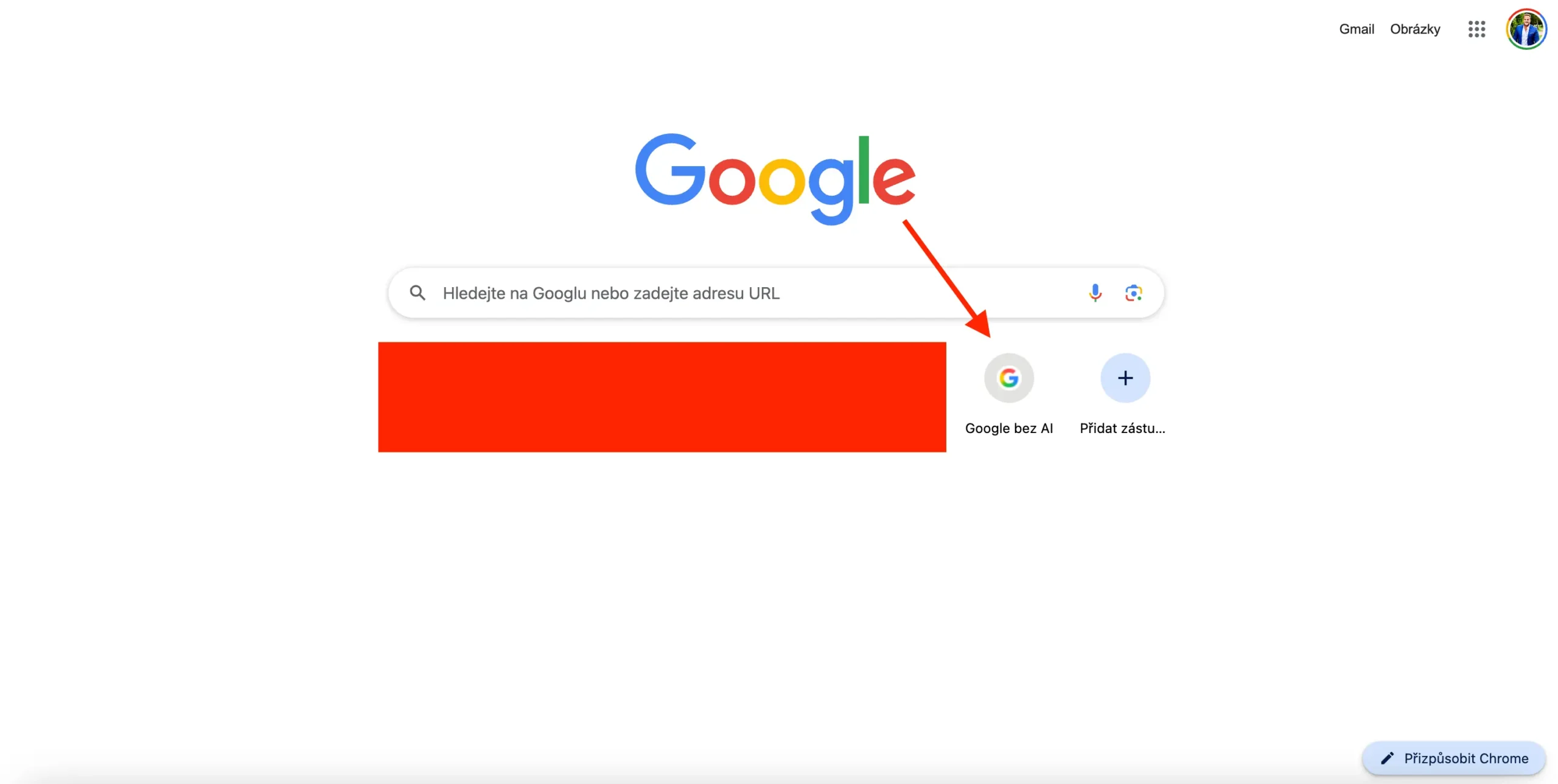The image size is (1558, 784).
Task: Click the Google bez AI label
Action: pyautogui.click(x=1009, y=428)
